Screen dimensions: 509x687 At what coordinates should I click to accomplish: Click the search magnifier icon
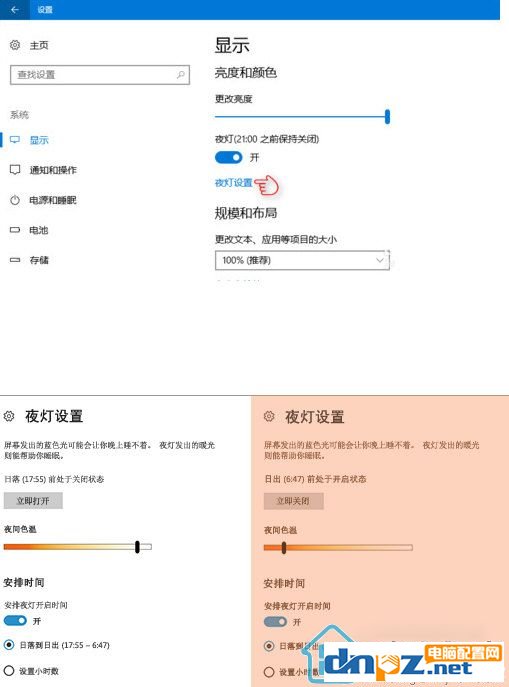pyautogui.click(x=180, y=74)
